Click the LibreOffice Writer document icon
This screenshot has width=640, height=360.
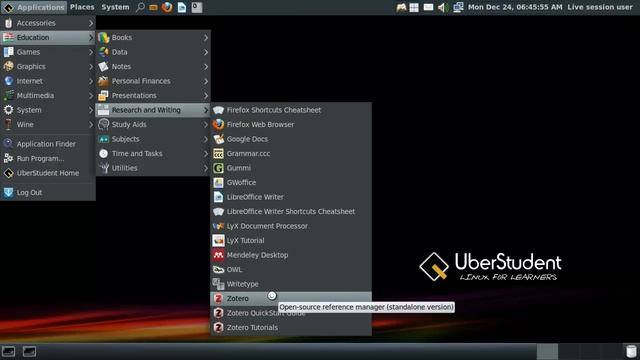[218, 197]
